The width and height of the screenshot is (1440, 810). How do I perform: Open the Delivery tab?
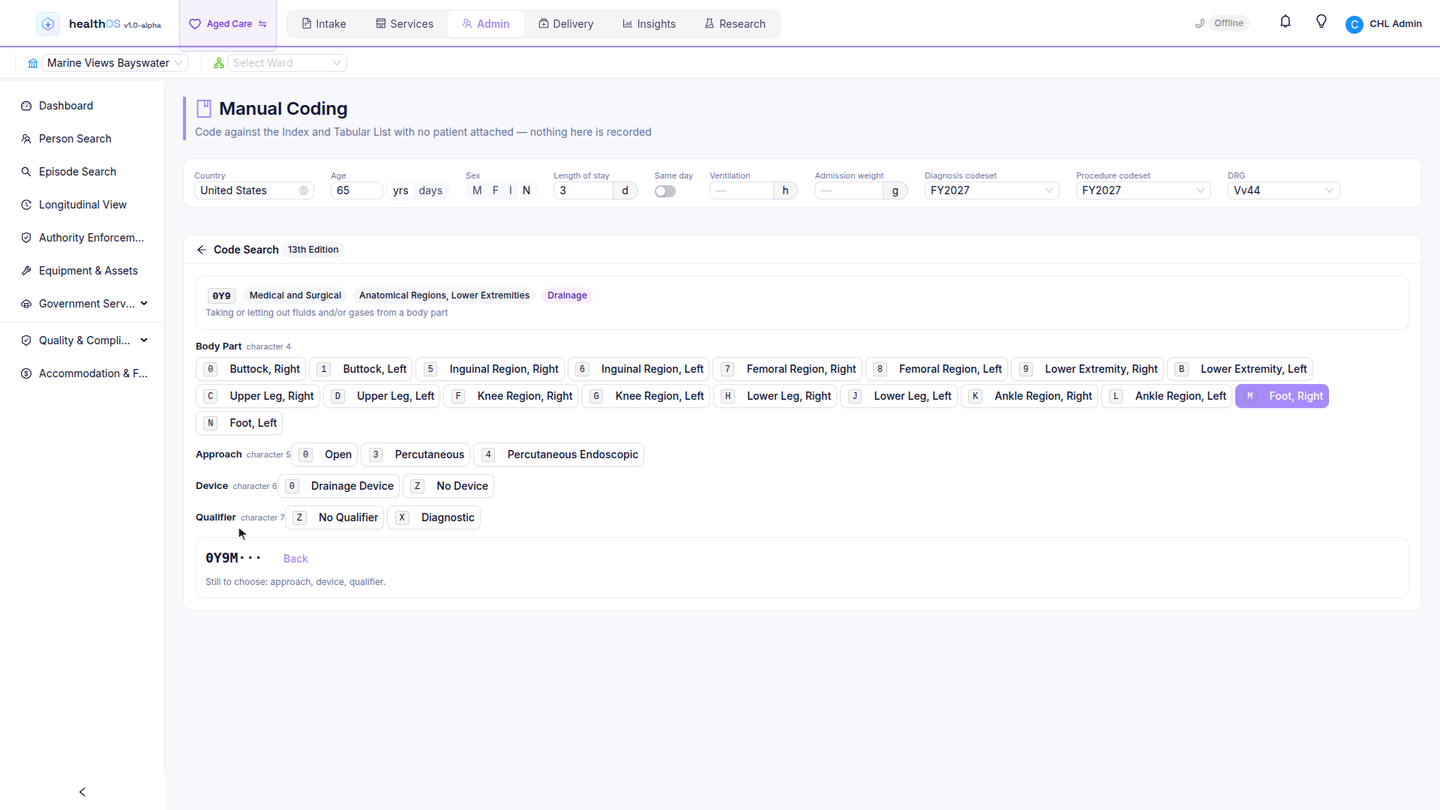pyautogui.click(x=566, y=24)
